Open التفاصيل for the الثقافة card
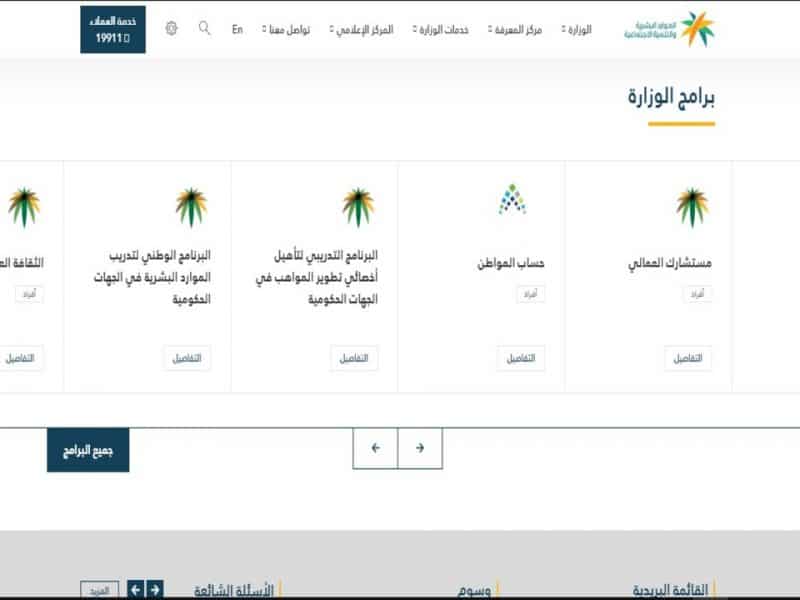 20,358
